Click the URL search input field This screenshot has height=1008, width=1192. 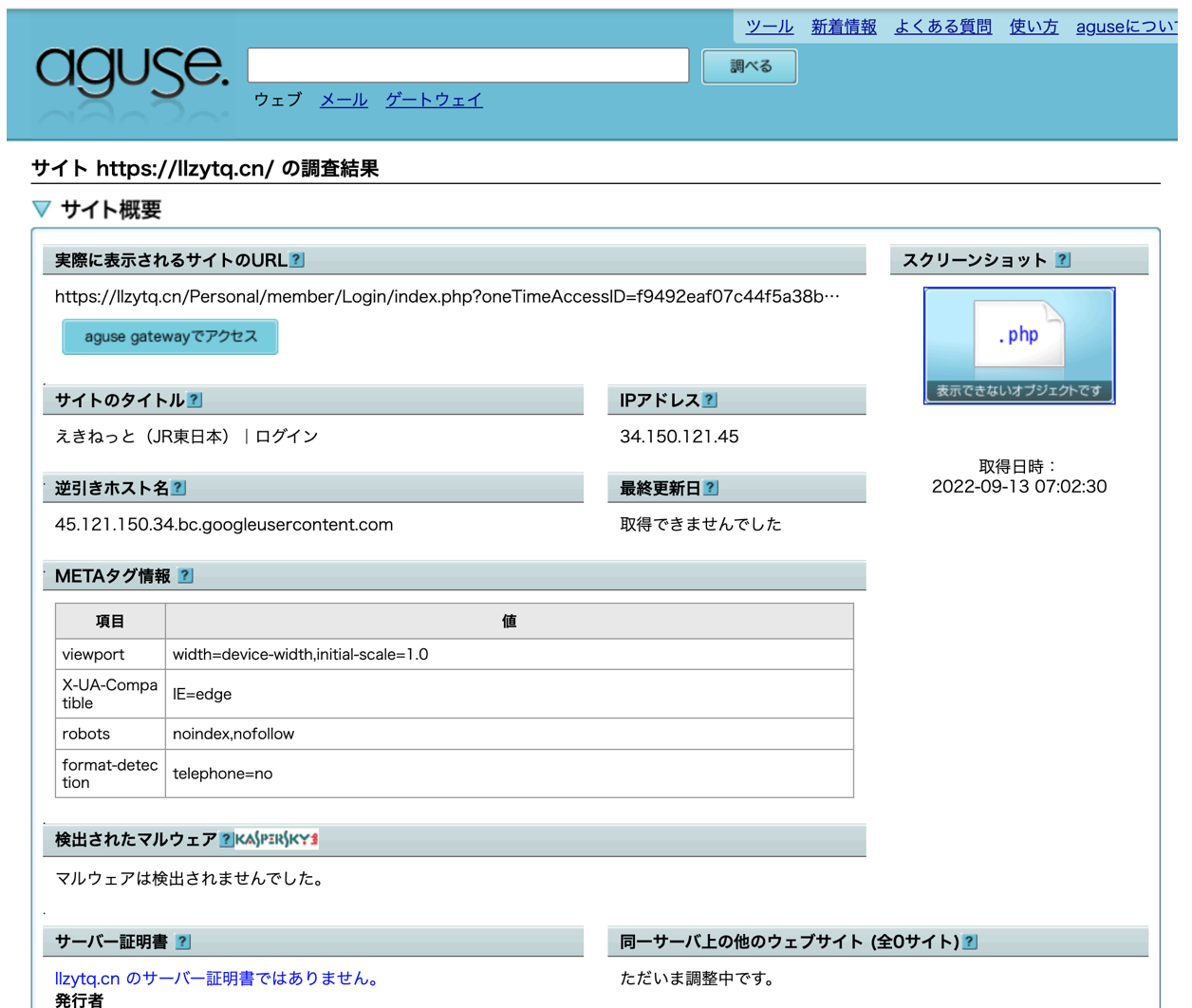[x=468, y=65]
